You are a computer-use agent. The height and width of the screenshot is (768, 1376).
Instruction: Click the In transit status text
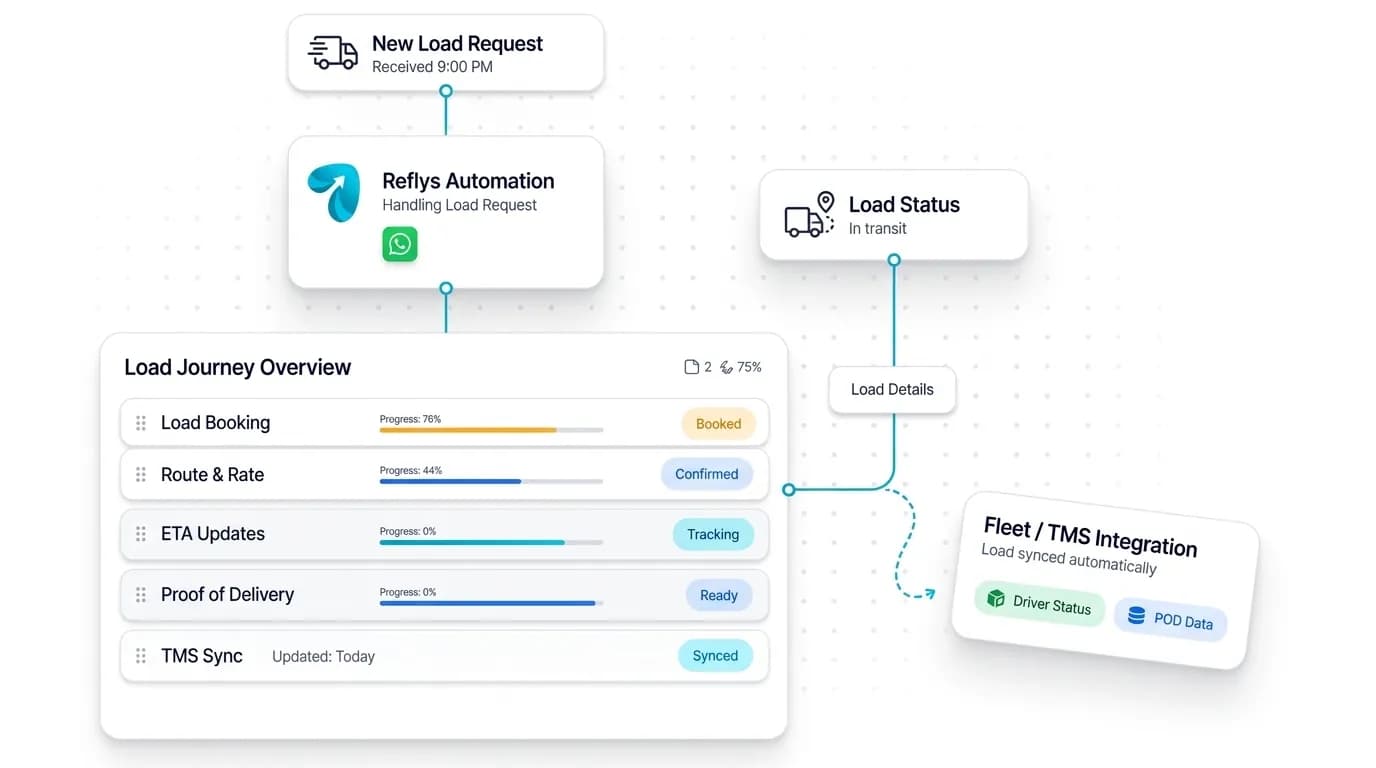pyautogui.click(x=877, y=229)
